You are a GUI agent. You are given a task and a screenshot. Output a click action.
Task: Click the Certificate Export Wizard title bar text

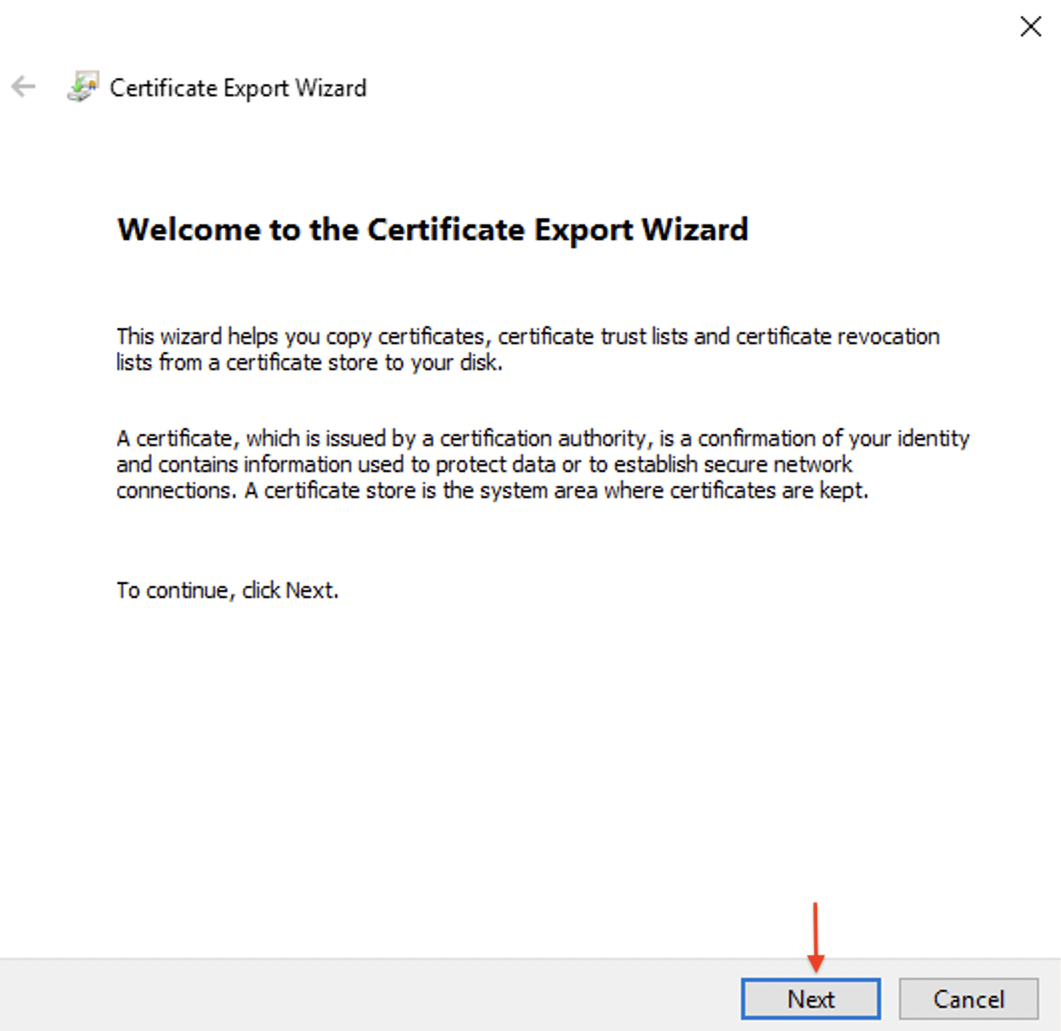tap(239, 88)
